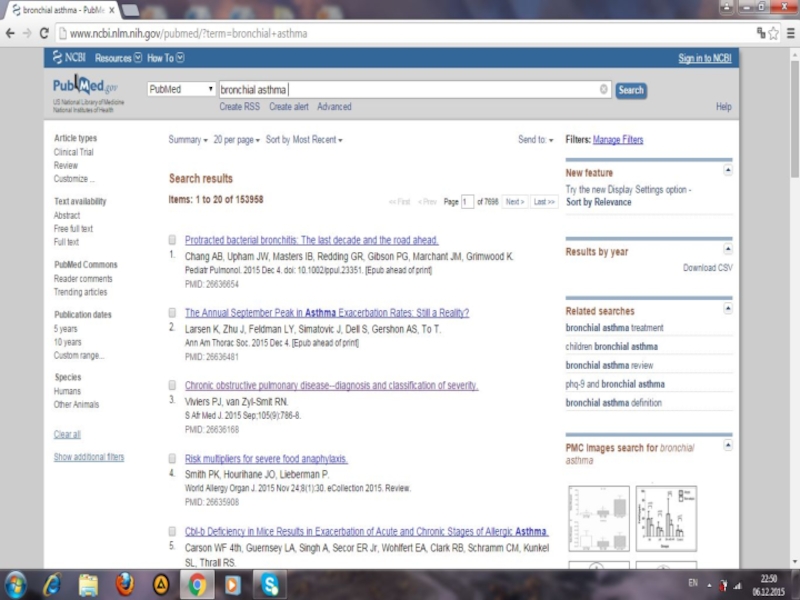Reload the page with refresh icon

click(x=44, y=34)
